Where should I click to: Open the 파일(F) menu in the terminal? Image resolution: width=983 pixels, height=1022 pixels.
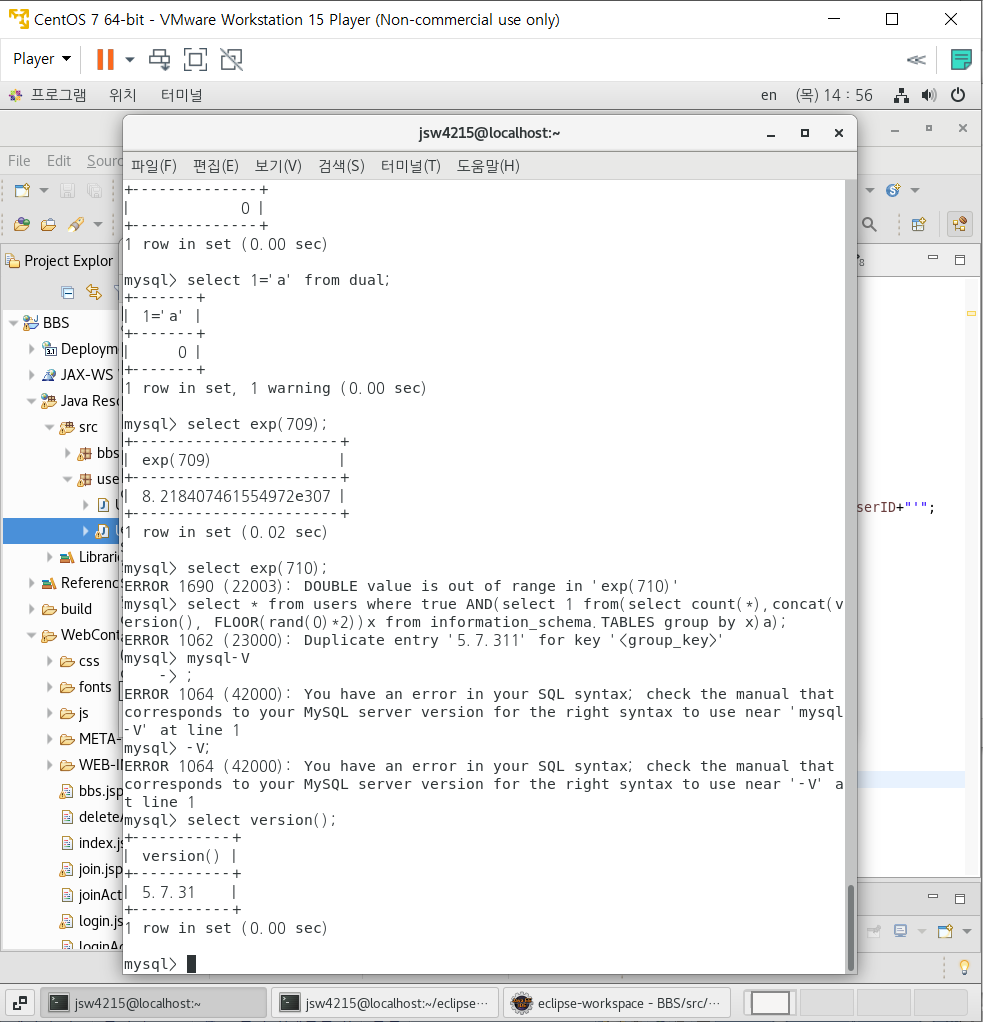[x=152, y=166]
